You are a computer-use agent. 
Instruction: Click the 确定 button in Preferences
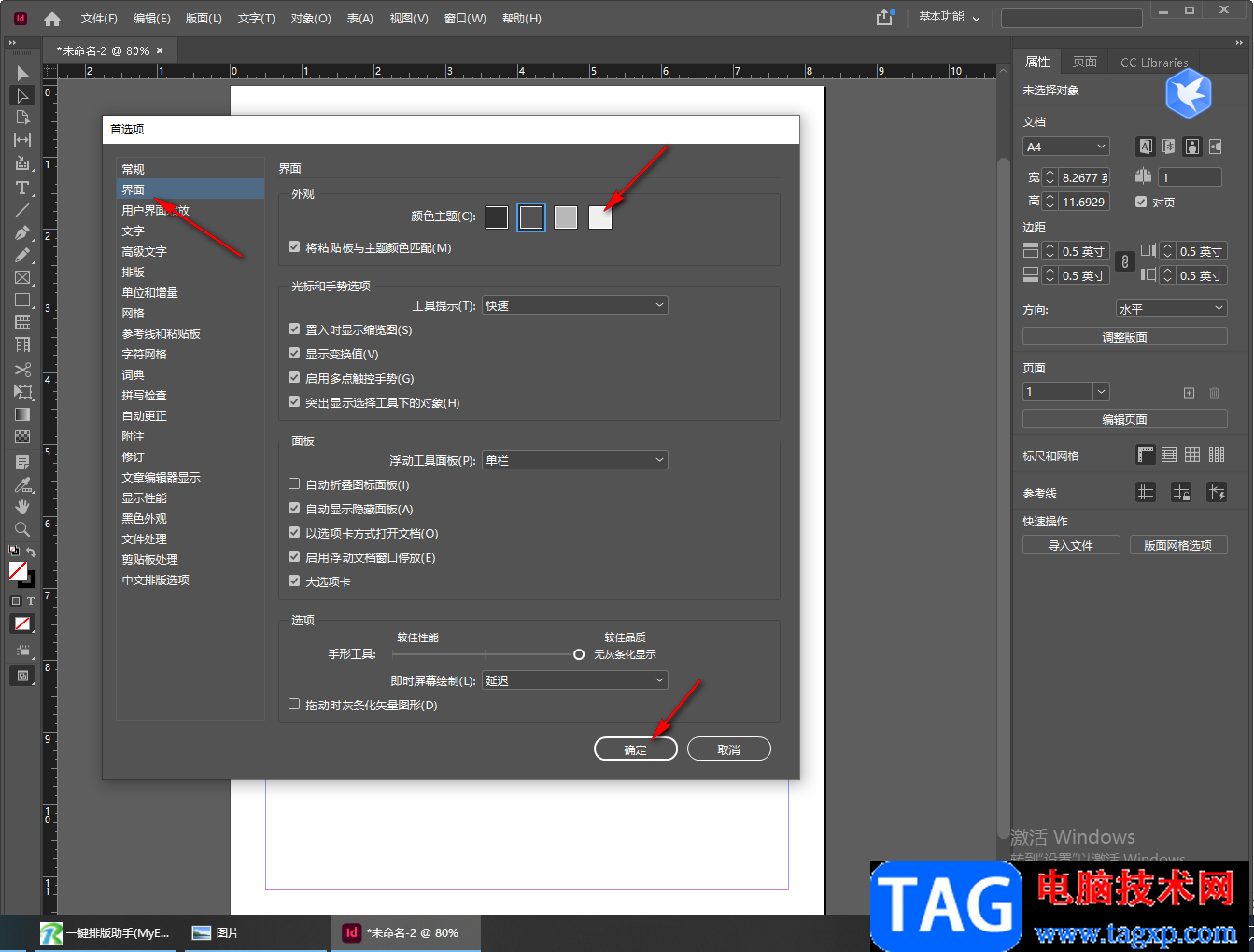(636, 749)
